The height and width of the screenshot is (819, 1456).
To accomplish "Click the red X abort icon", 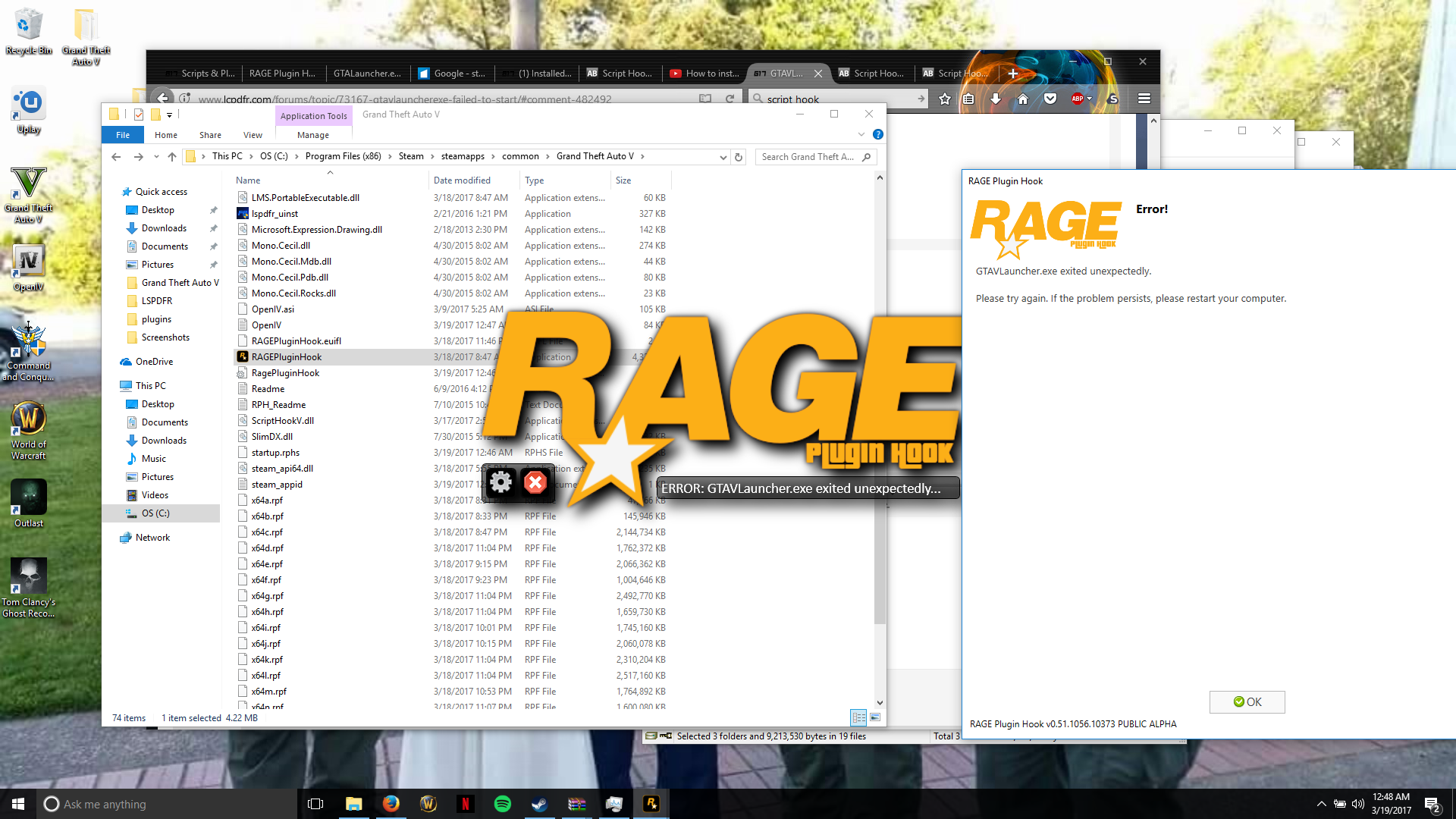I will pyautogui.click(x=535, y=482).
